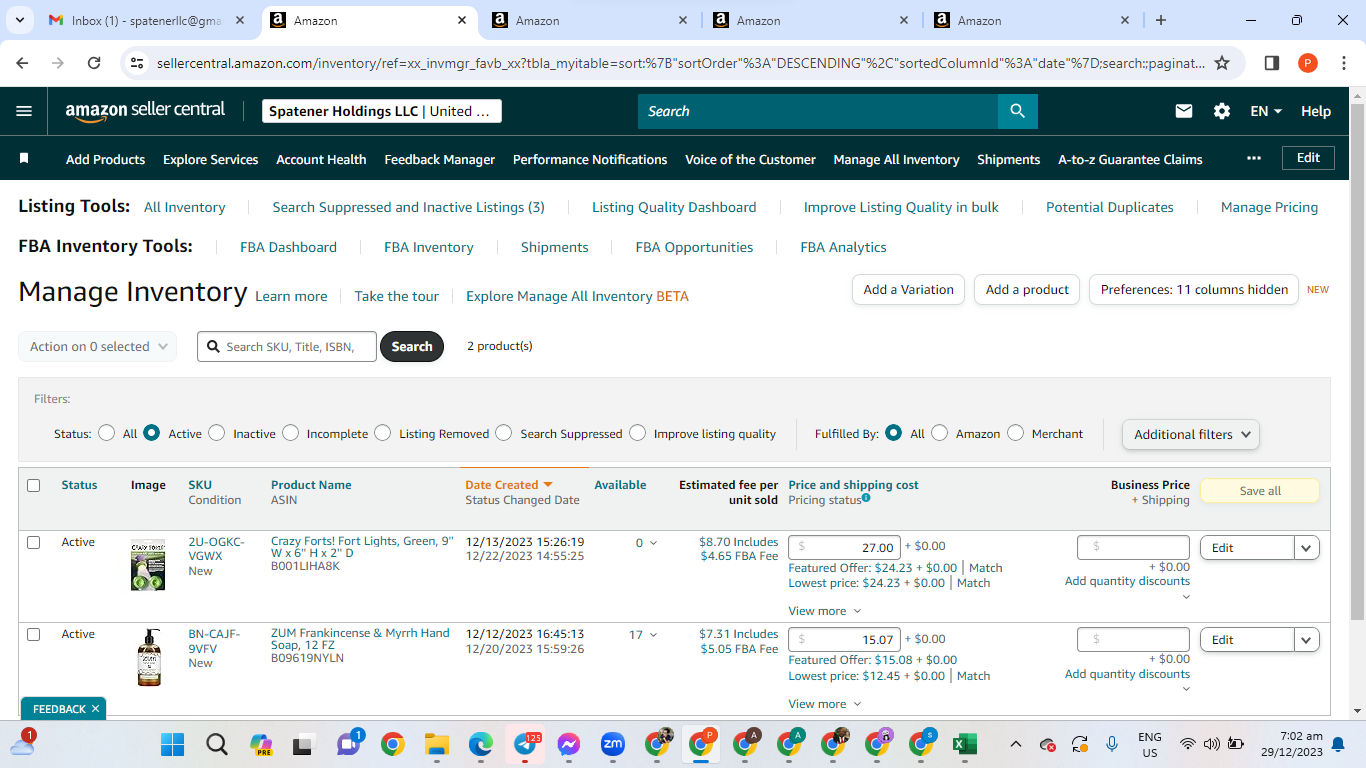The width and height of the screenshot is (1366, 768).
Task: Expand the Additional filters dropdown
Action: click(1191, 434)
